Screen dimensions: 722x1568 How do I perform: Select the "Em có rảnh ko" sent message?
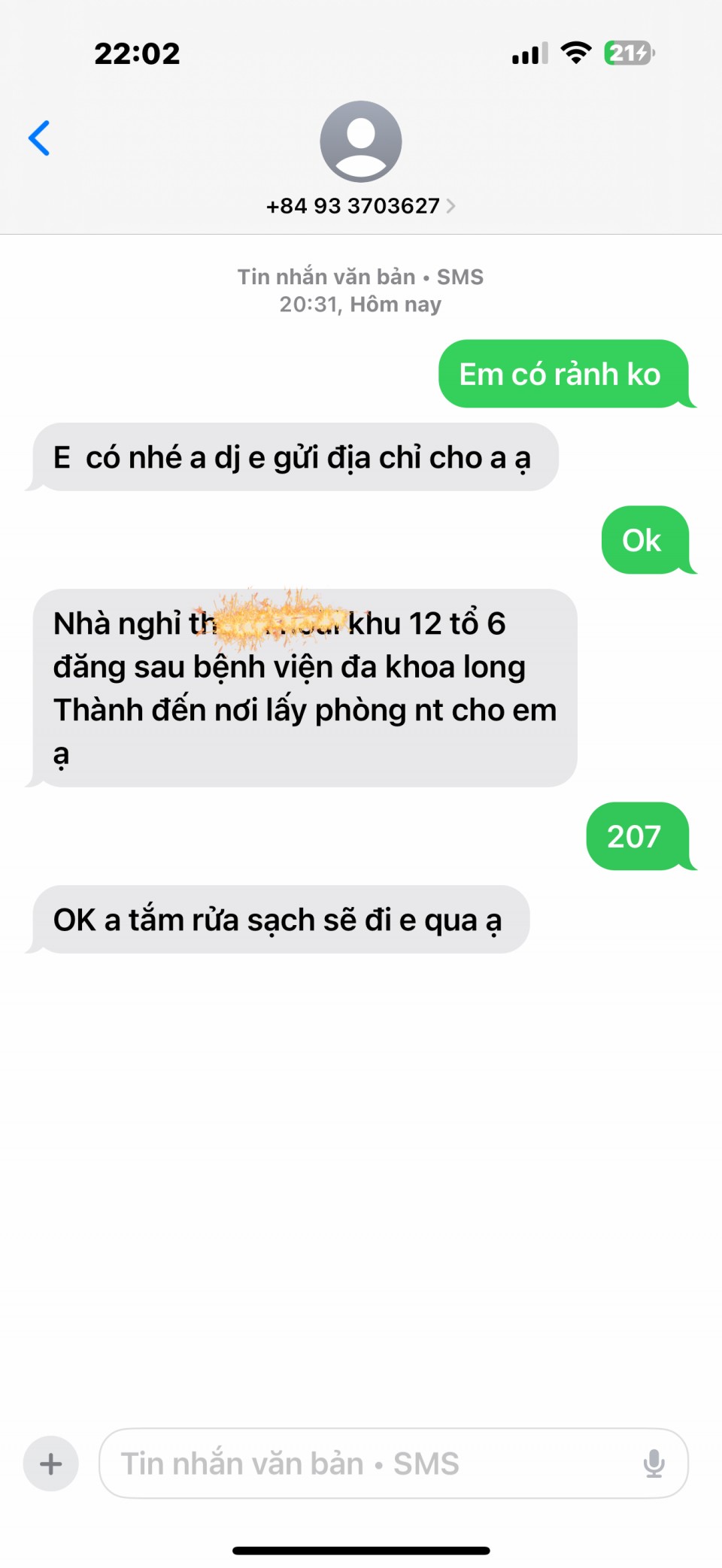[x=564, y=374]
